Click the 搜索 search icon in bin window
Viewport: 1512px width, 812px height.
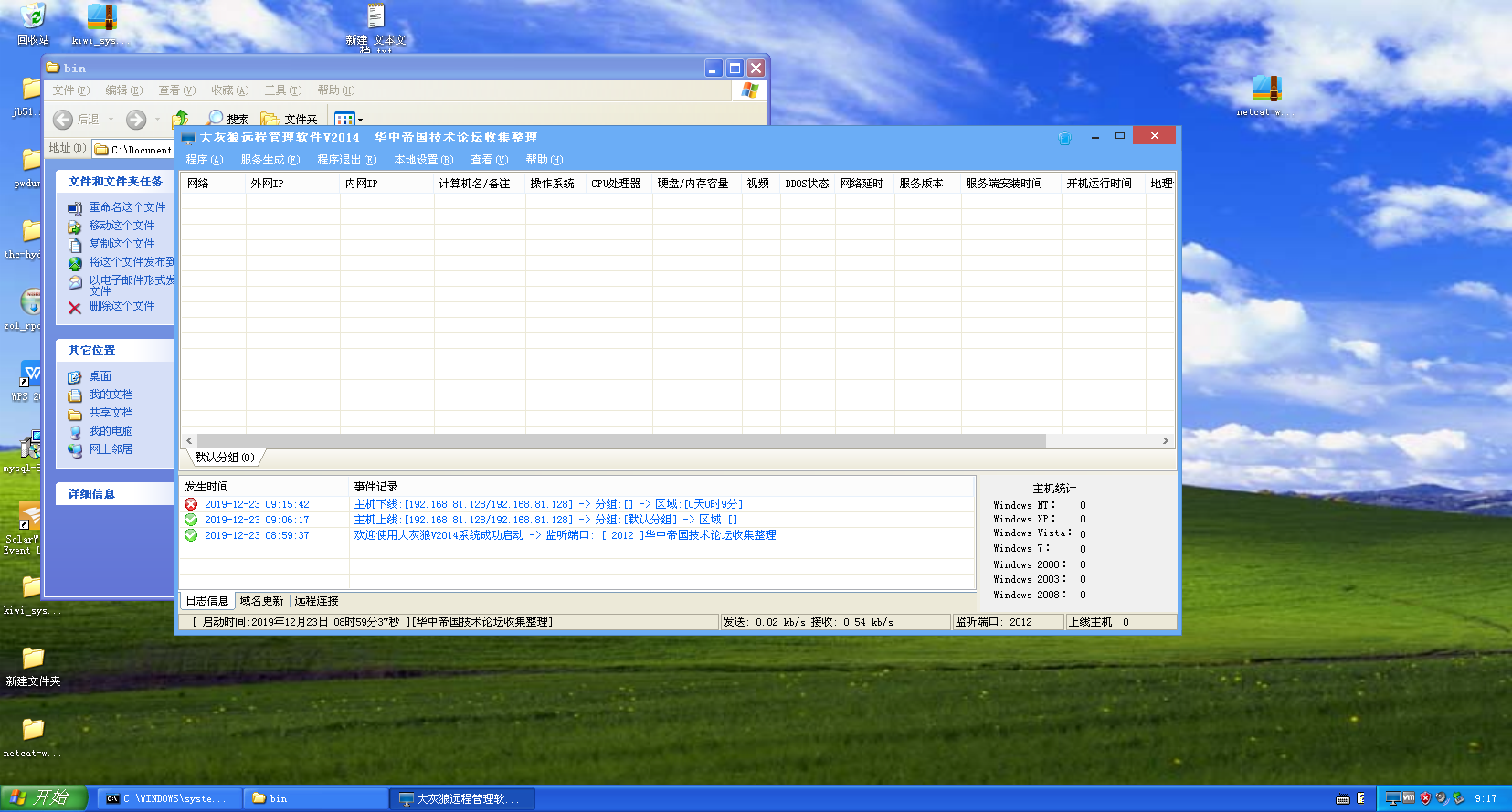(x=216, y=119)
